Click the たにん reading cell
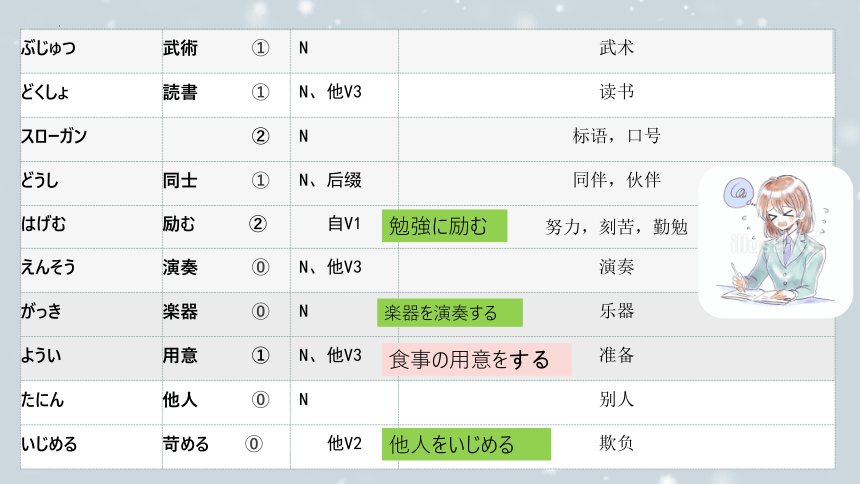 tap(44, 399)
